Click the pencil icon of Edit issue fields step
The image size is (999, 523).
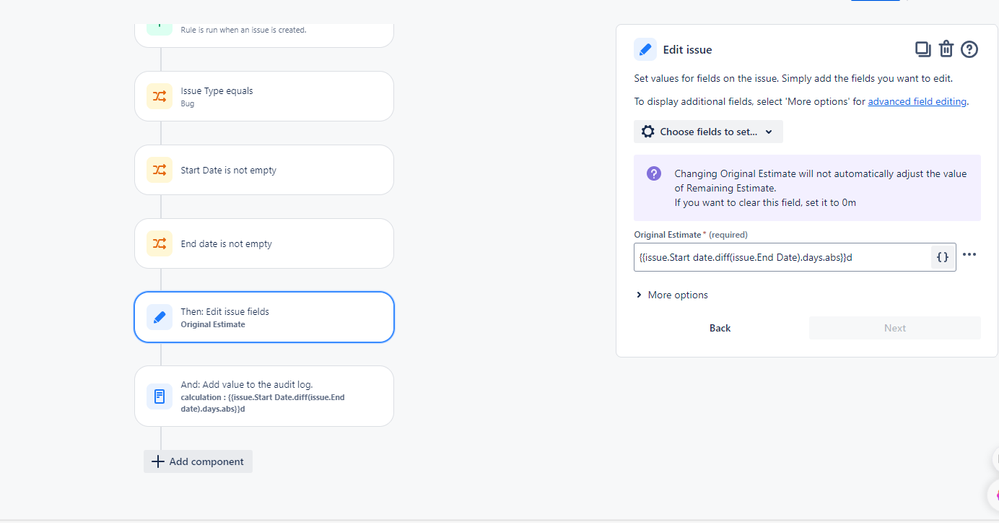click(159, 317)
